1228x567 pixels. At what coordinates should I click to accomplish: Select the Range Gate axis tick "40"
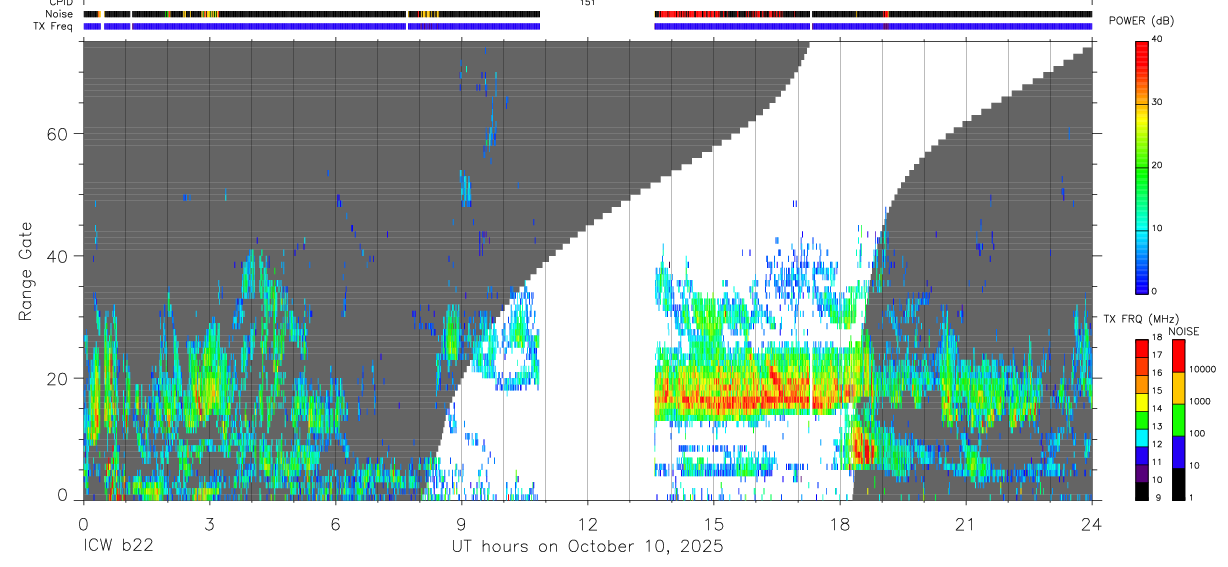[x=59, y=256]
